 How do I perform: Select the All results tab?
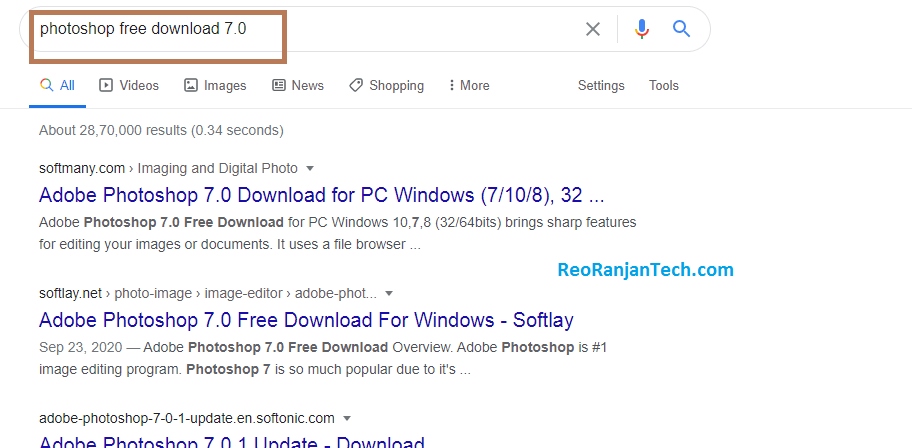pyautogui.click(x=58, y=86)
